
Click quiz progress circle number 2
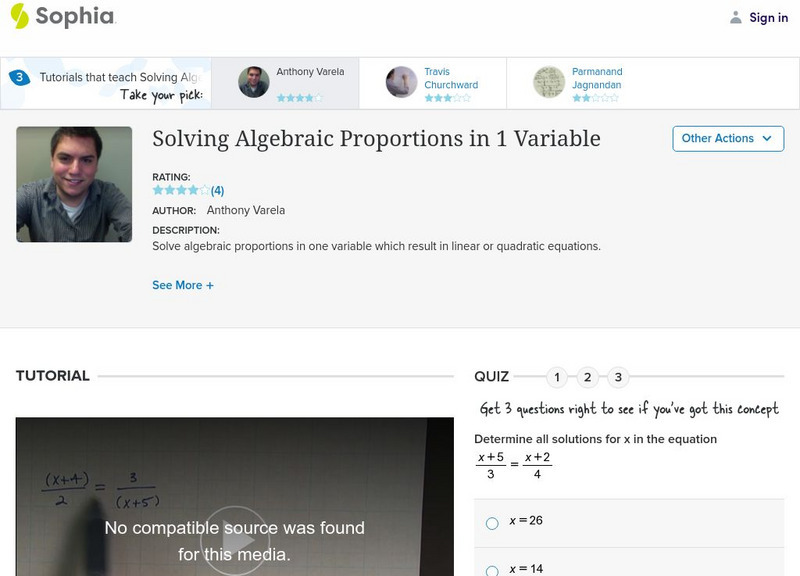coord(588,377)
